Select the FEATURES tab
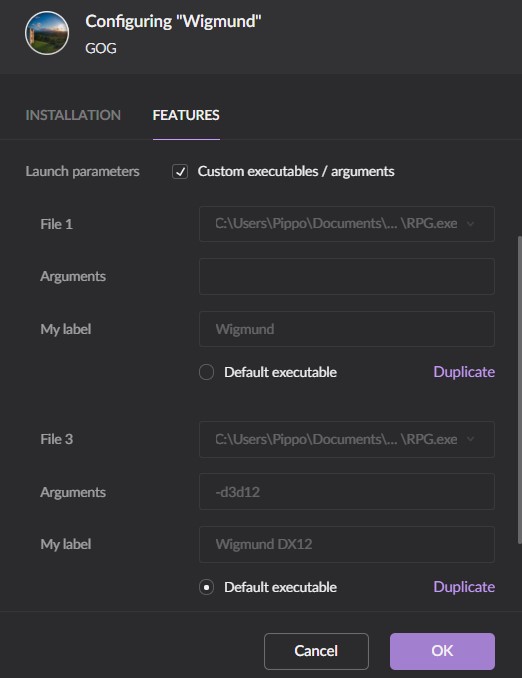 [186, 115]
